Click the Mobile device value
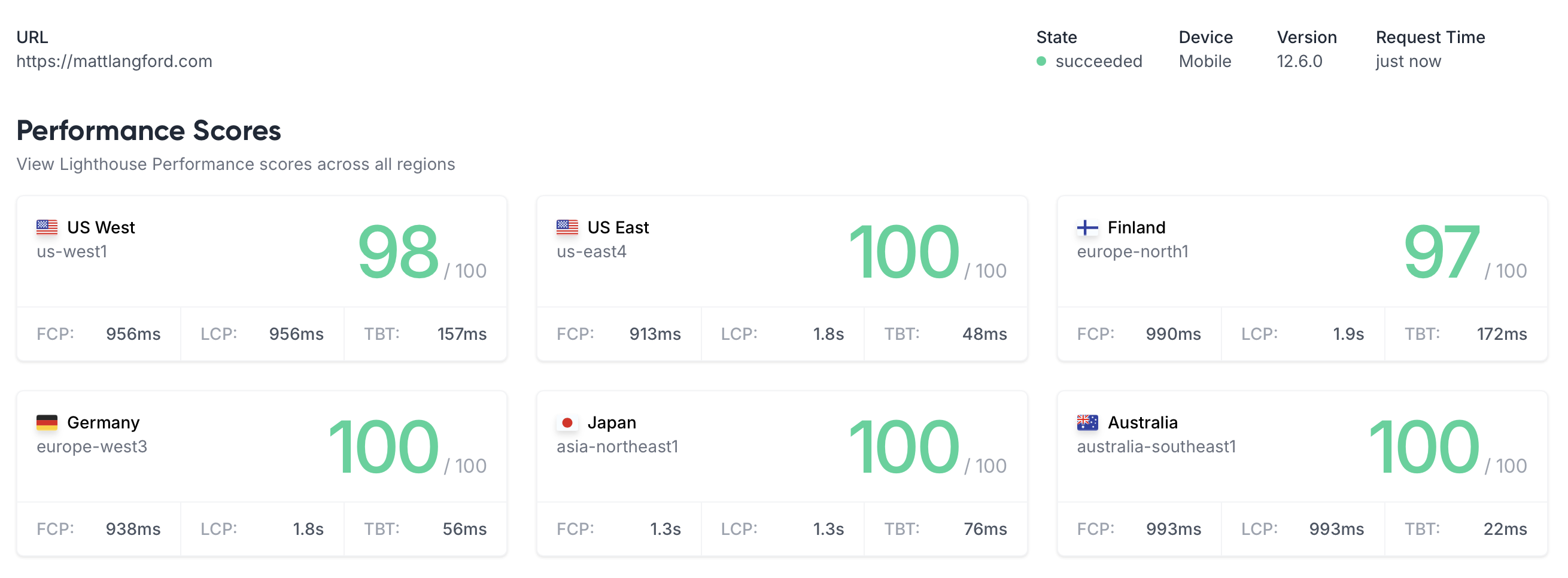1568x578 pixels. click(1205, 62)
